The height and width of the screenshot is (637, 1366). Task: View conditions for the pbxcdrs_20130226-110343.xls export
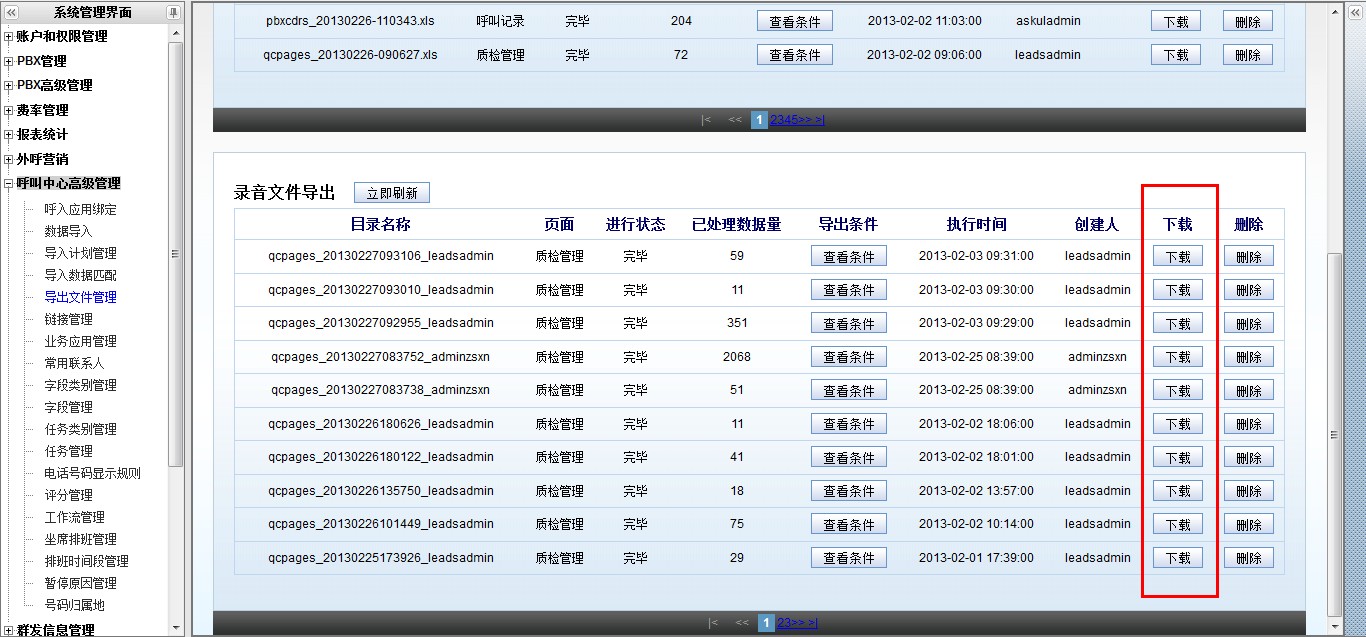(x=794, y=21)
